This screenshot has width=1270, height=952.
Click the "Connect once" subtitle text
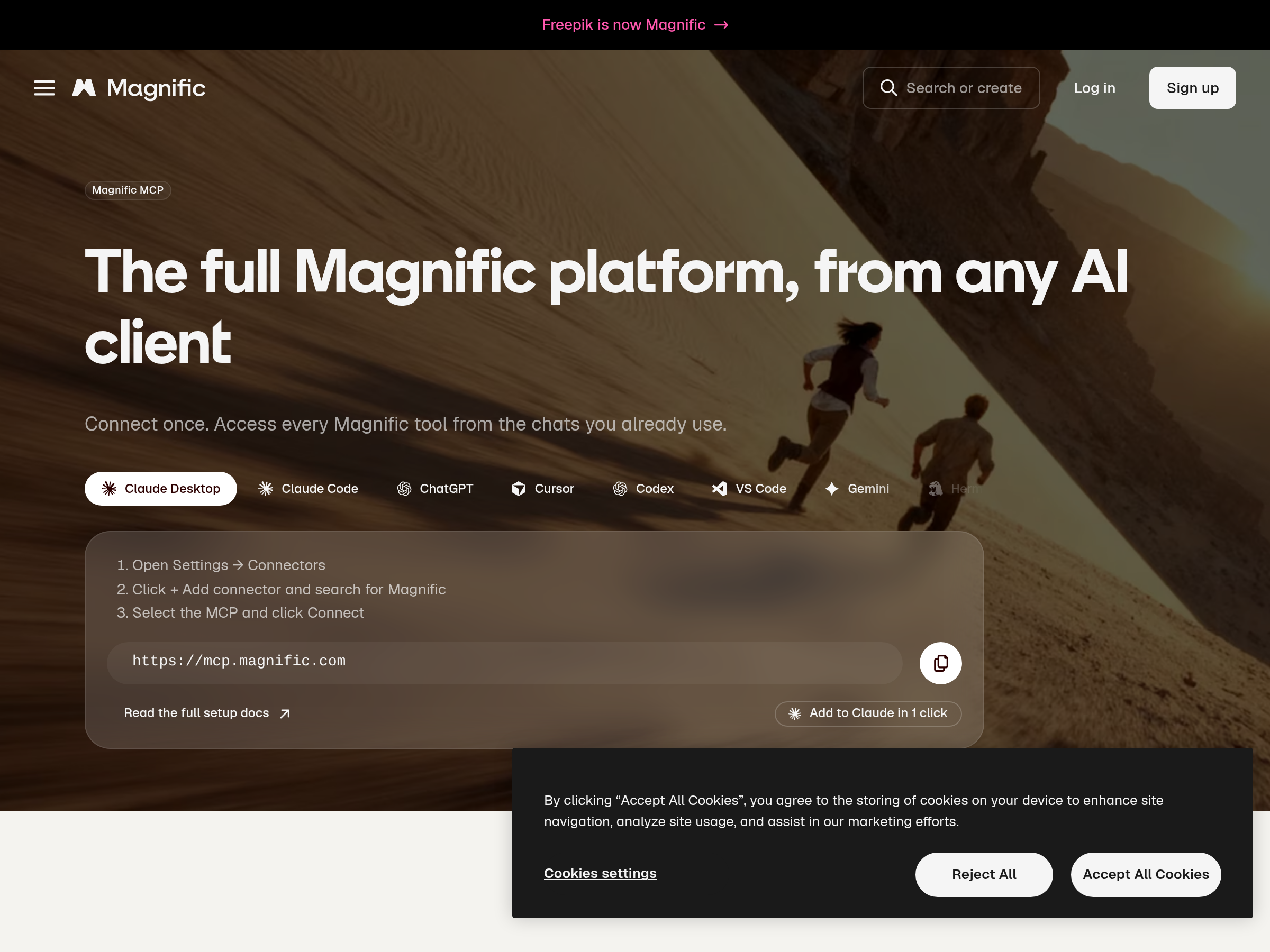point(405,424)
